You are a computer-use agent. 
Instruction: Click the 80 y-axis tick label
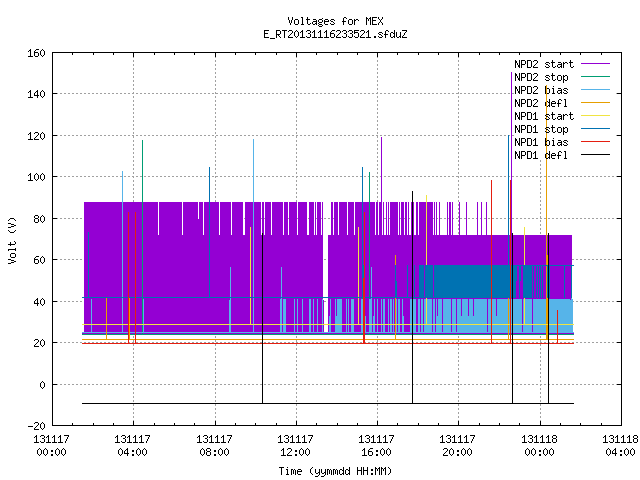coord(39,219)
